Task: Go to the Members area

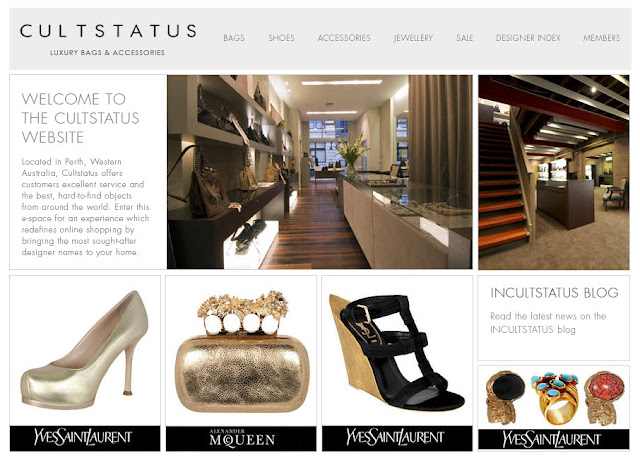Action: pos(601,38)
